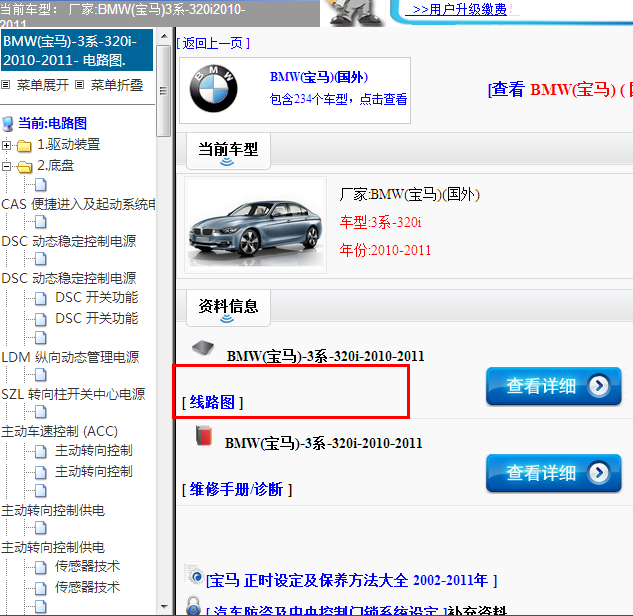The height and width of the screenshot is (616, 633).
Task: Open the 线路图 link
Action: point(212,402)
